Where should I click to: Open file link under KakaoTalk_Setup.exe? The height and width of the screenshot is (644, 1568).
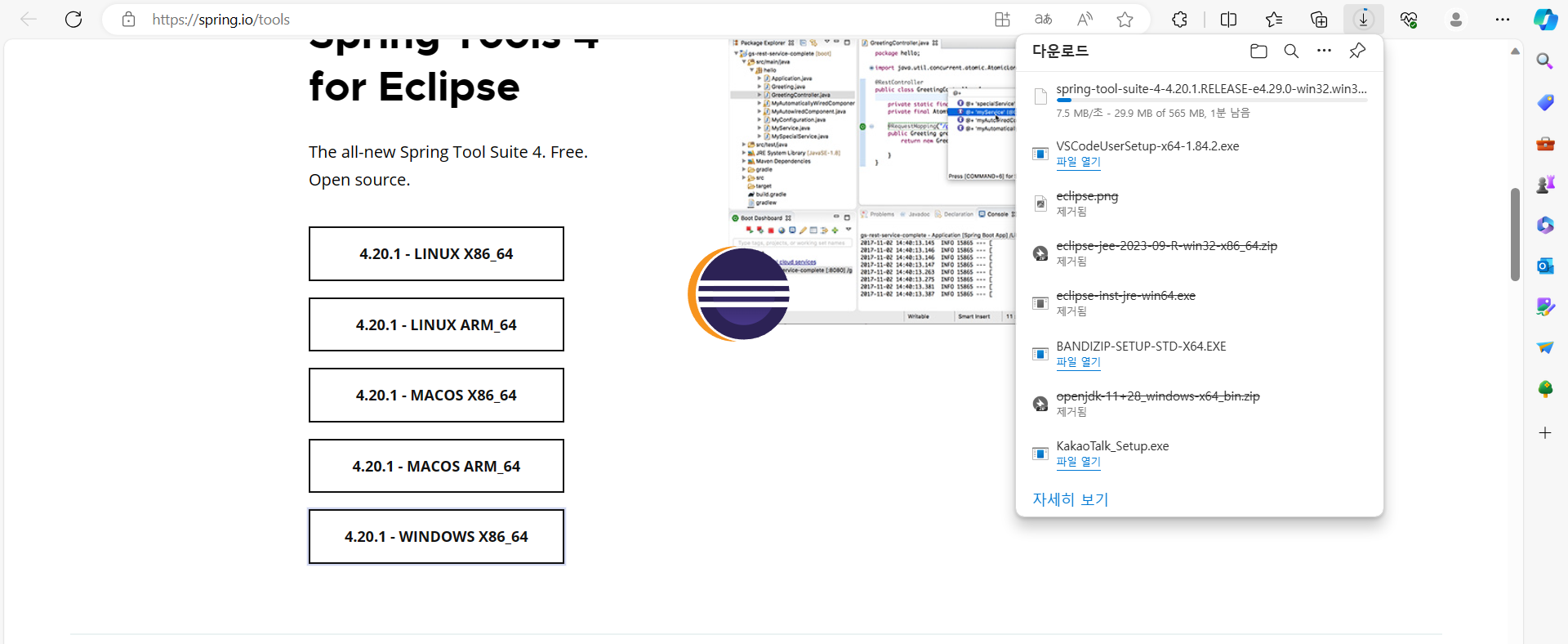click(x=1078, y=462)
